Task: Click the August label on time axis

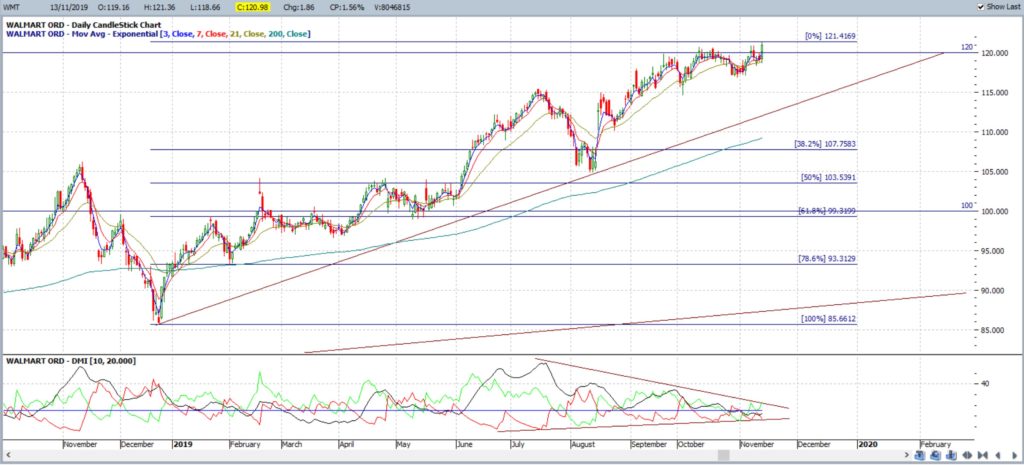Action: (583, 444)
